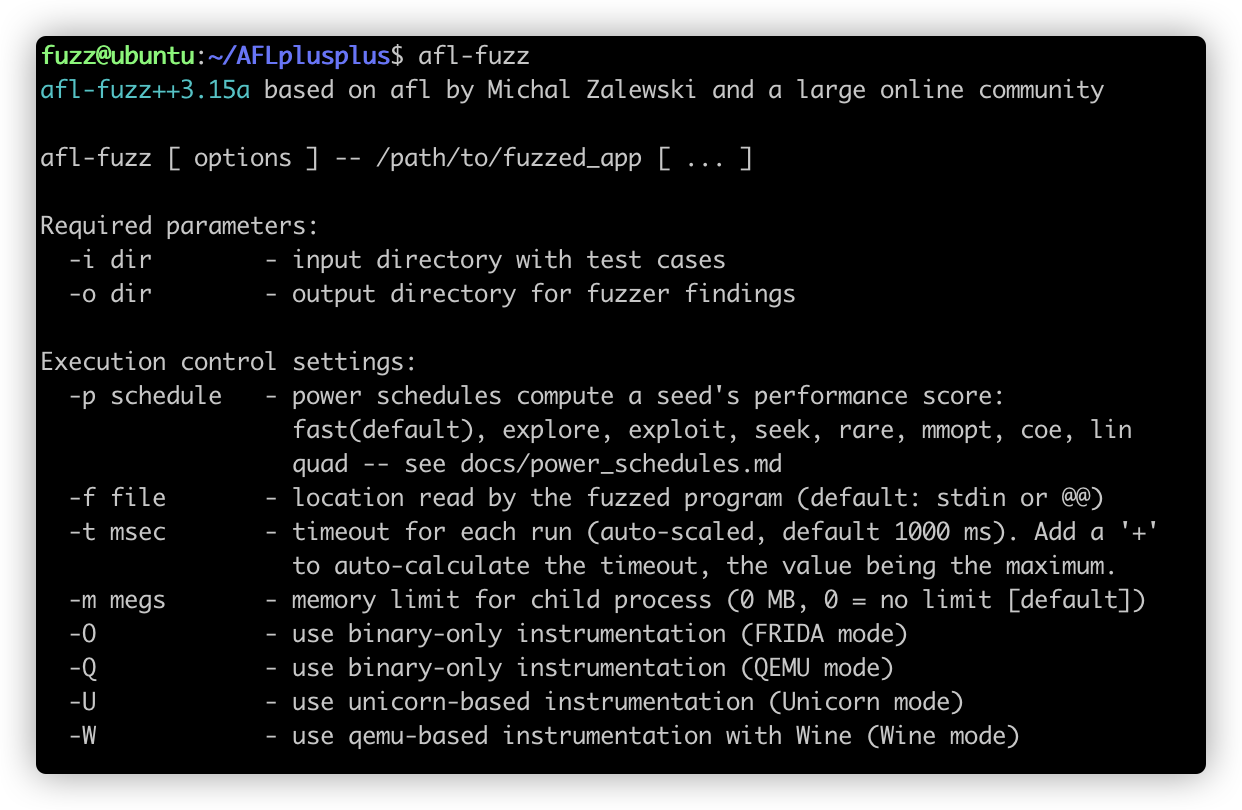1242x810 pixels.
Task: Click the -i dir input option
Action: tap(110, 260)
